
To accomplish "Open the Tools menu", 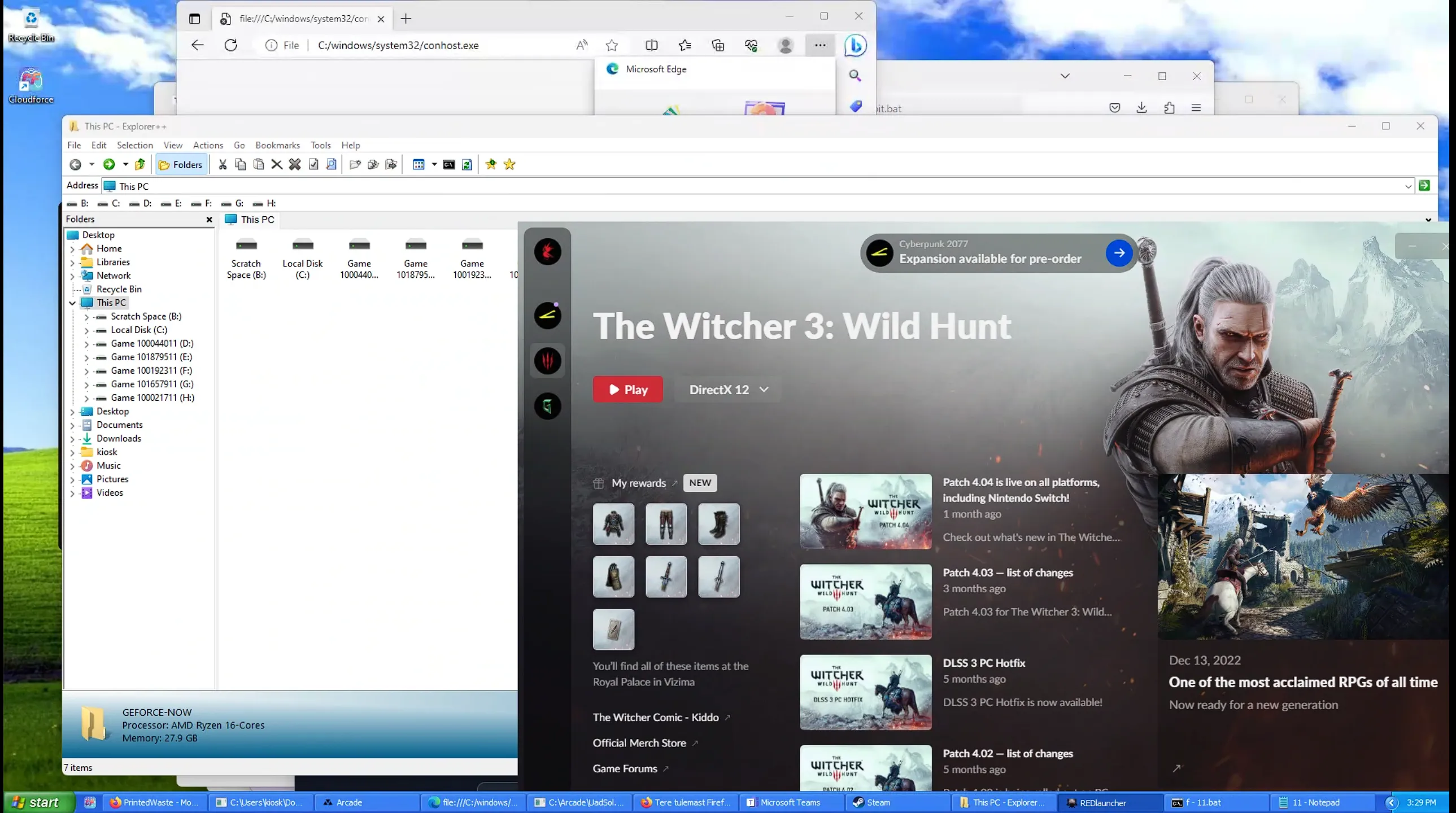I will [320, 145].
